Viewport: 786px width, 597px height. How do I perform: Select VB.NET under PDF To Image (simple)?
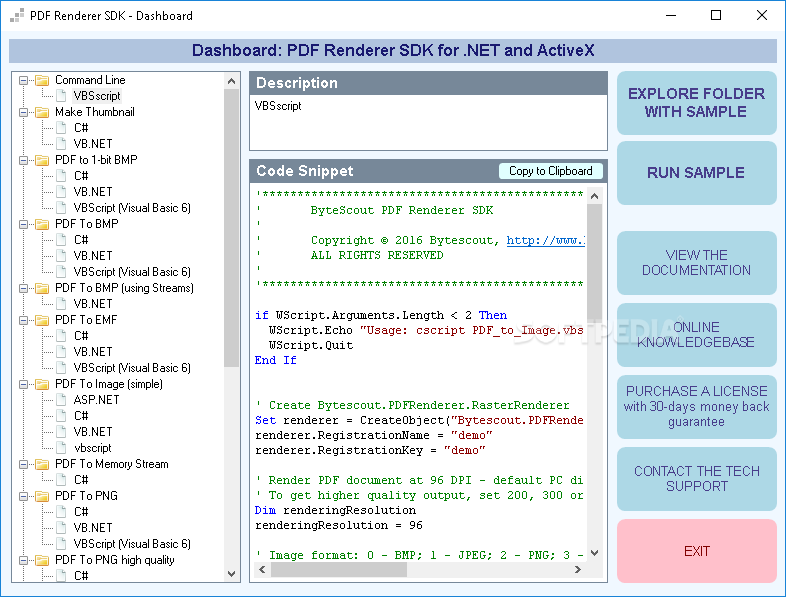click(93, 432)
